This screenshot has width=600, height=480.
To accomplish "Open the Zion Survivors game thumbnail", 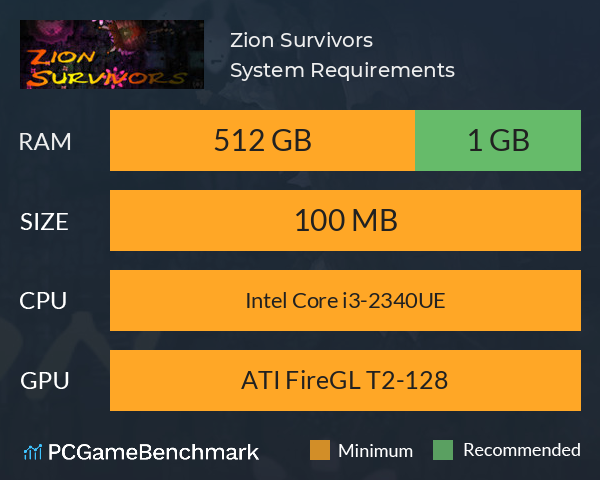I will click(112, 54).
